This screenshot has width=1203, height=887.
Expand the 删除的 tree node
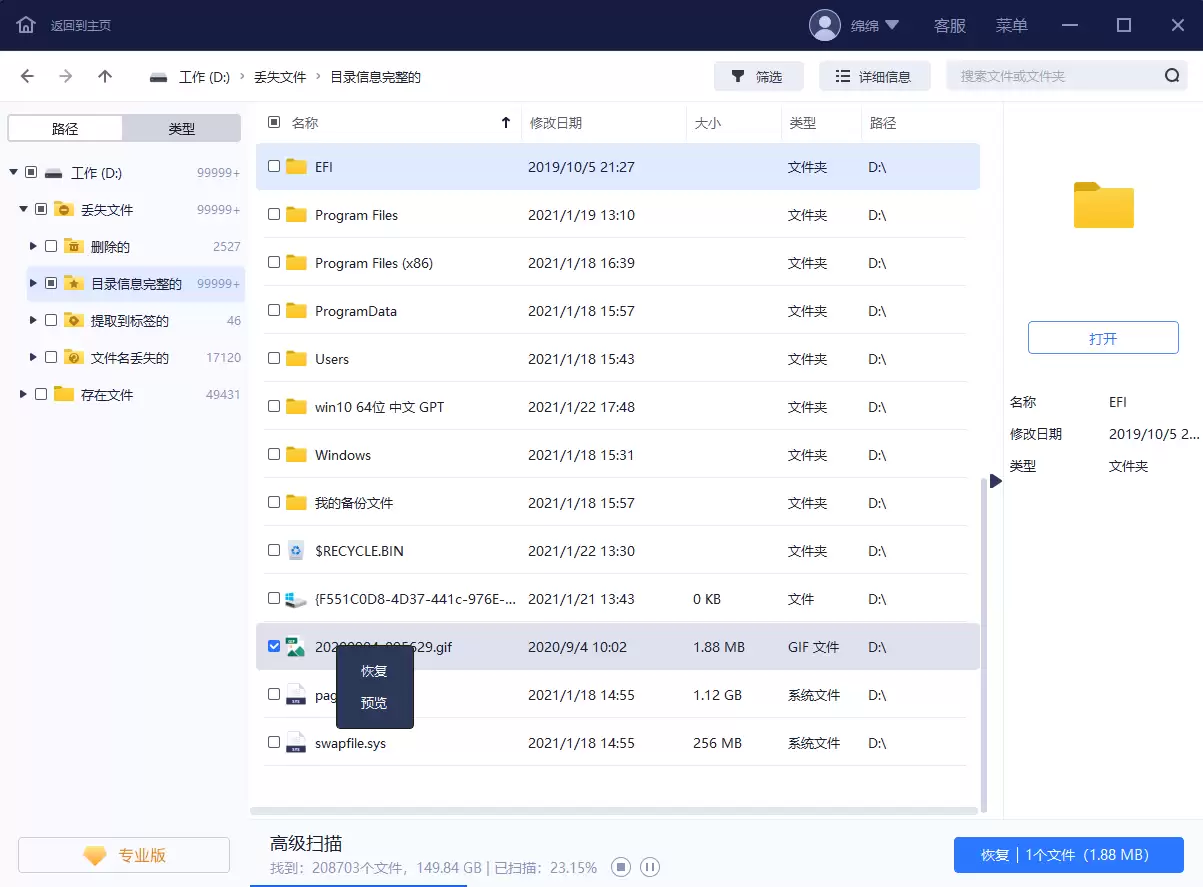coord(33,245)
